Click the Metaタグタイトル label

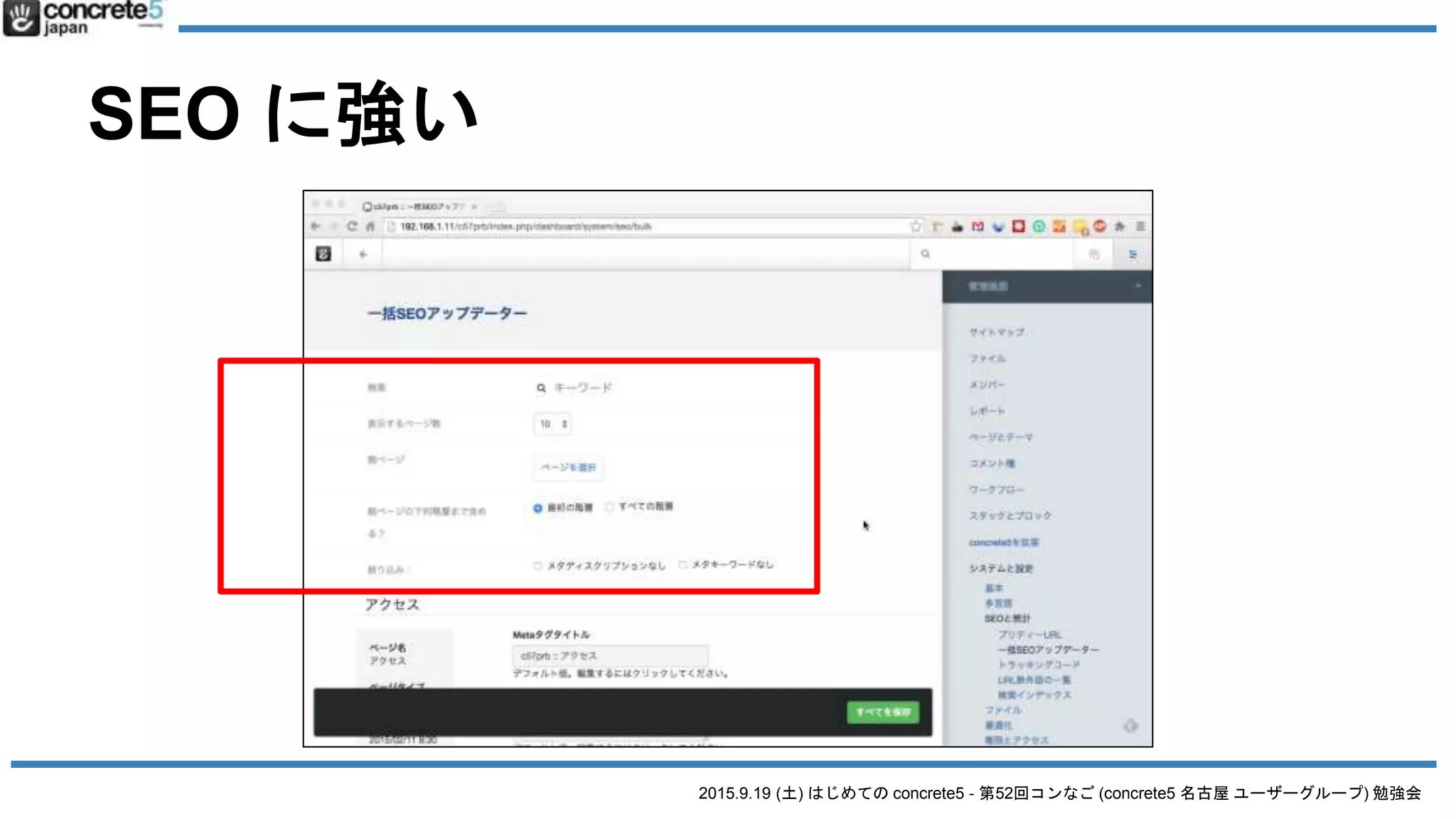pos(551,634)
